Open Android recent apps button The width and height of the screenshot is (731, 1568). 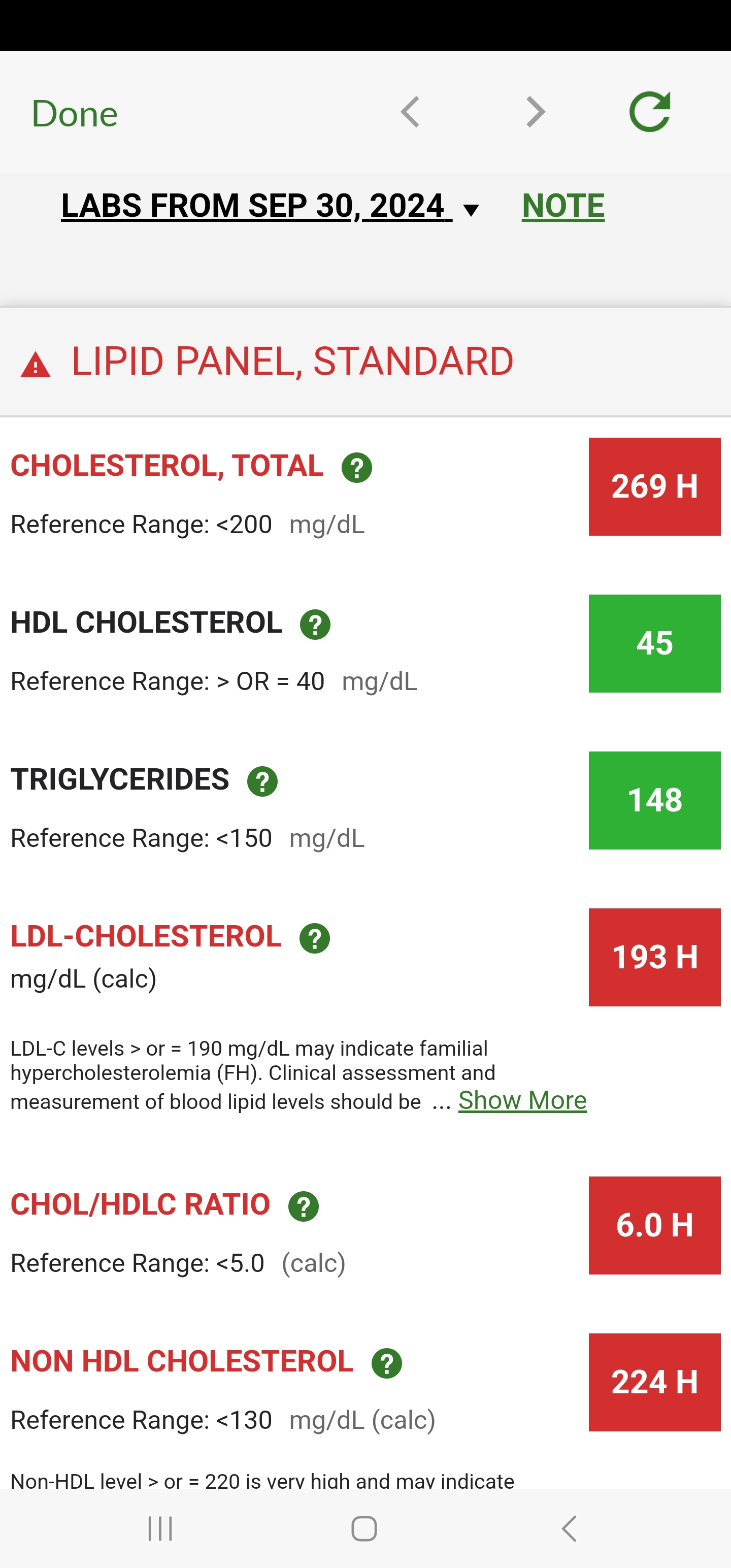pos(161,1528)
